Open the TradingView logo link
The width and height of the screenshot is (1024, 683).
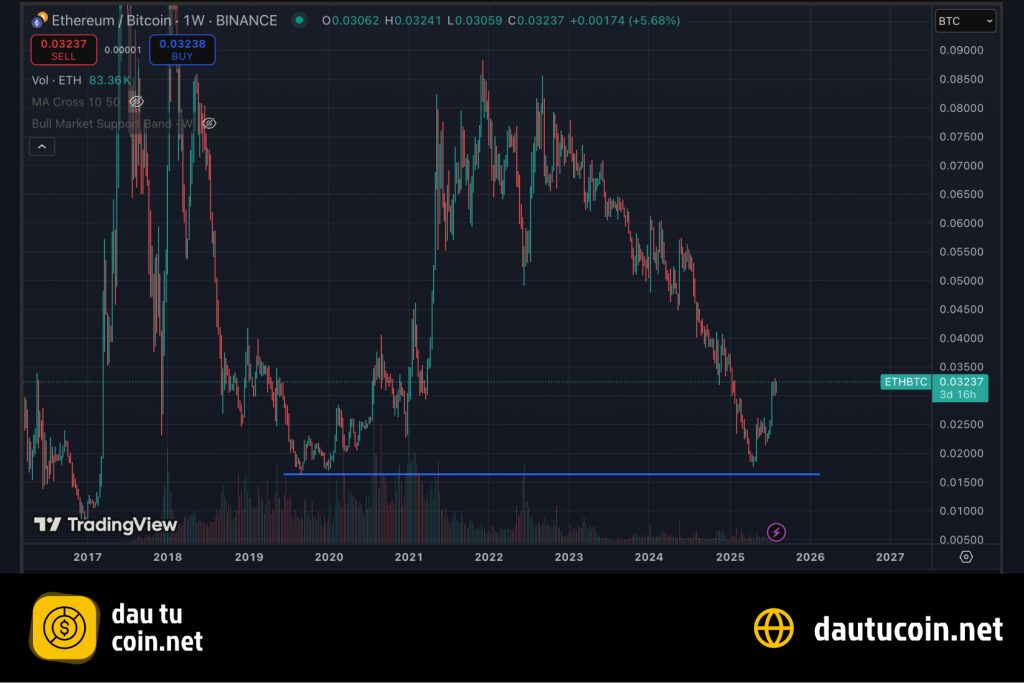click(105, 524)
